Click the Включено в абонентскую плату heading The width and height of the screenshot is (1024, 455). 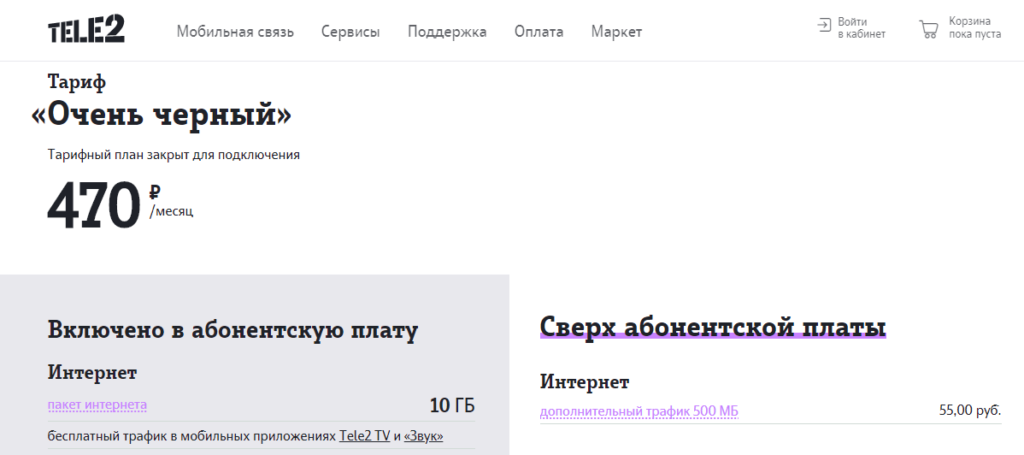tap(232, 331)
